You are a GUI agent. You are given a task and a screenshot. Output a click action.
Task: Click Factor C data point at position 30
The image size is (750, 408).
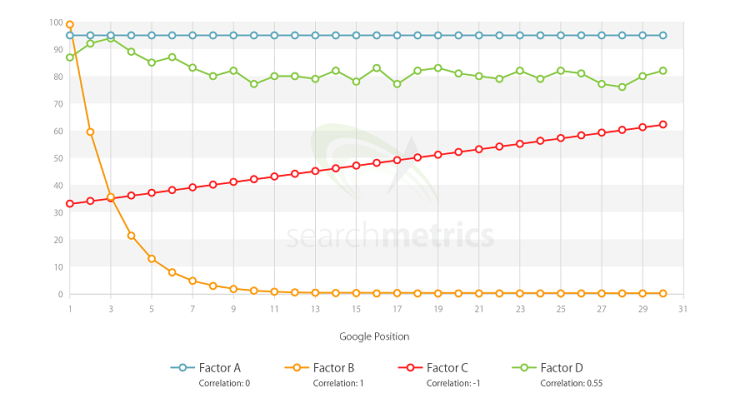point(662,125)
